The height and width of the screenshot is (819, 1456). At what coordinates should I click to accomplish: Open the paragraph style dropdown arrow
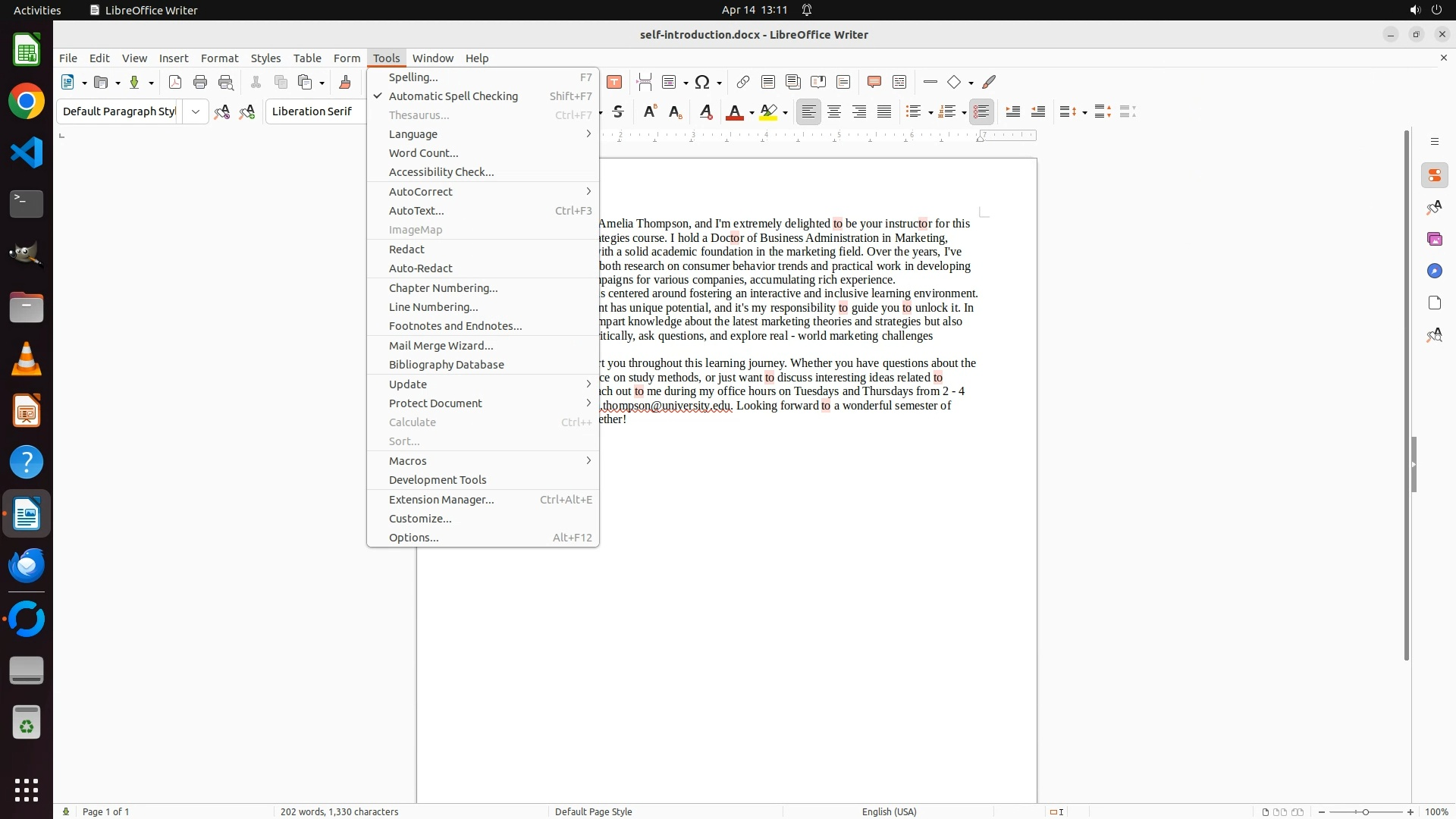click(195, 111)
